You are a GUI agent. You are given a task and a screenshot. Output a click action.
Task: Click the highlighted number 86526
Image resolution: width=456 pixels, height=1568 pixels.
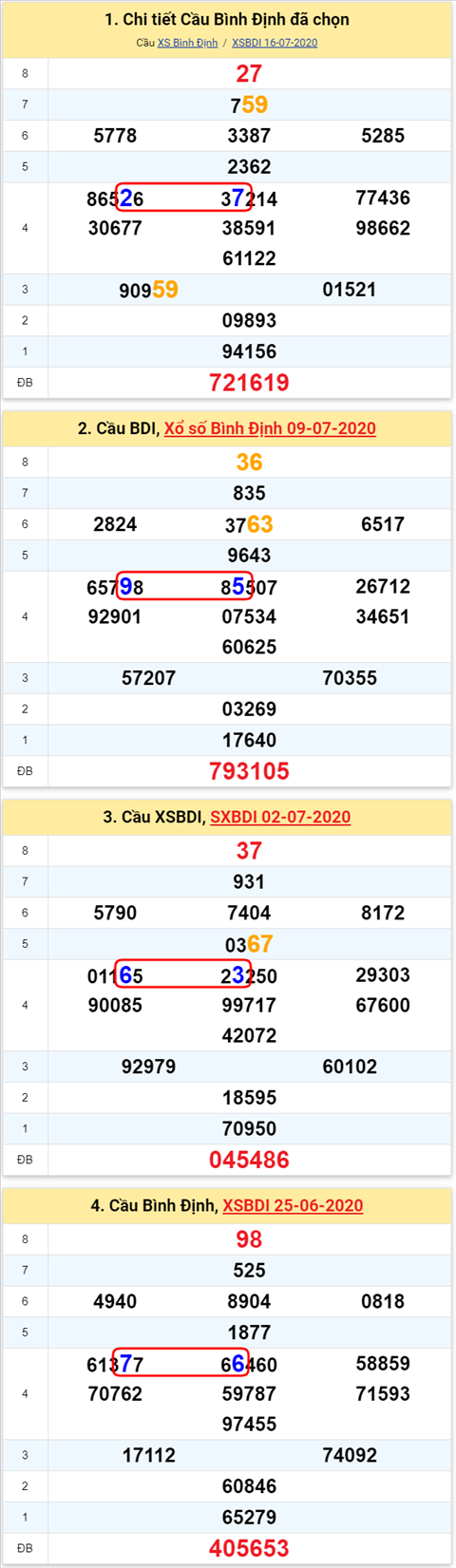coord(115,198)
